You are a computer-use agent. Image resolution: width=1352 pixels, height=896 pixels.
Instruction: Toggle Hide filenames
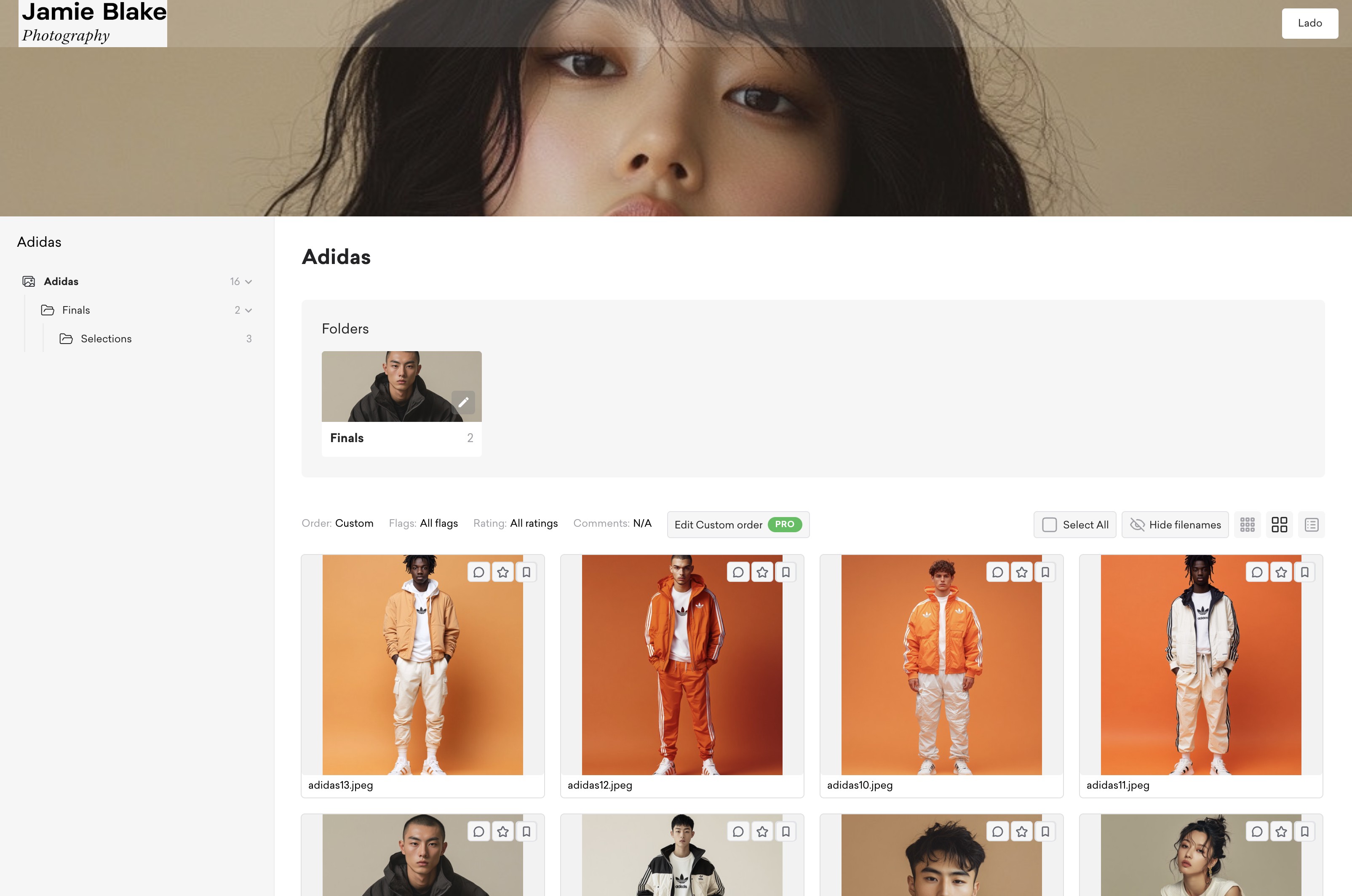(1175, 525)
